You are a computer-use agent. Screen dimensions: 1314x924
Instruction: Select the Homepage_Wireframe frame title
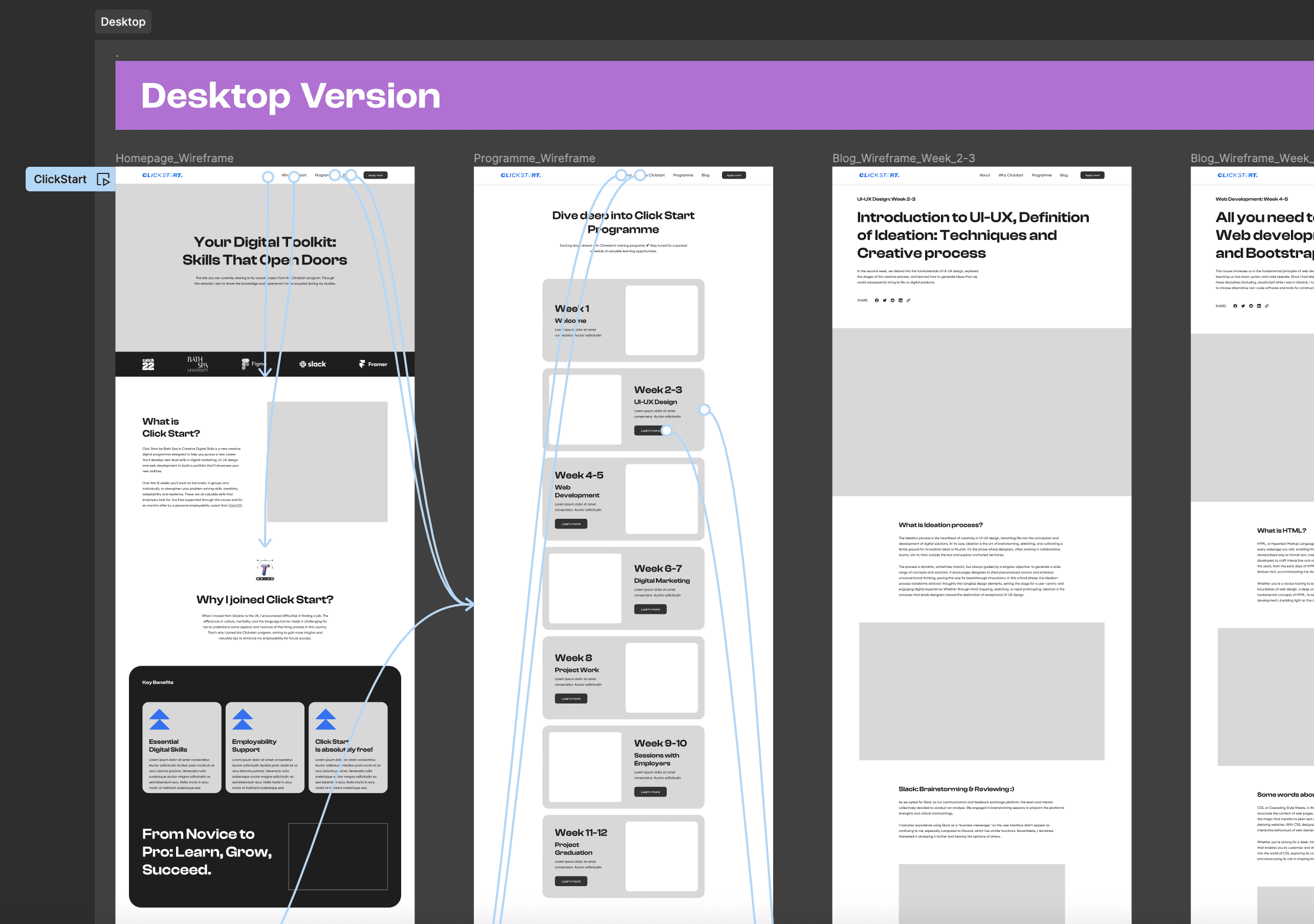coord(174,158)
